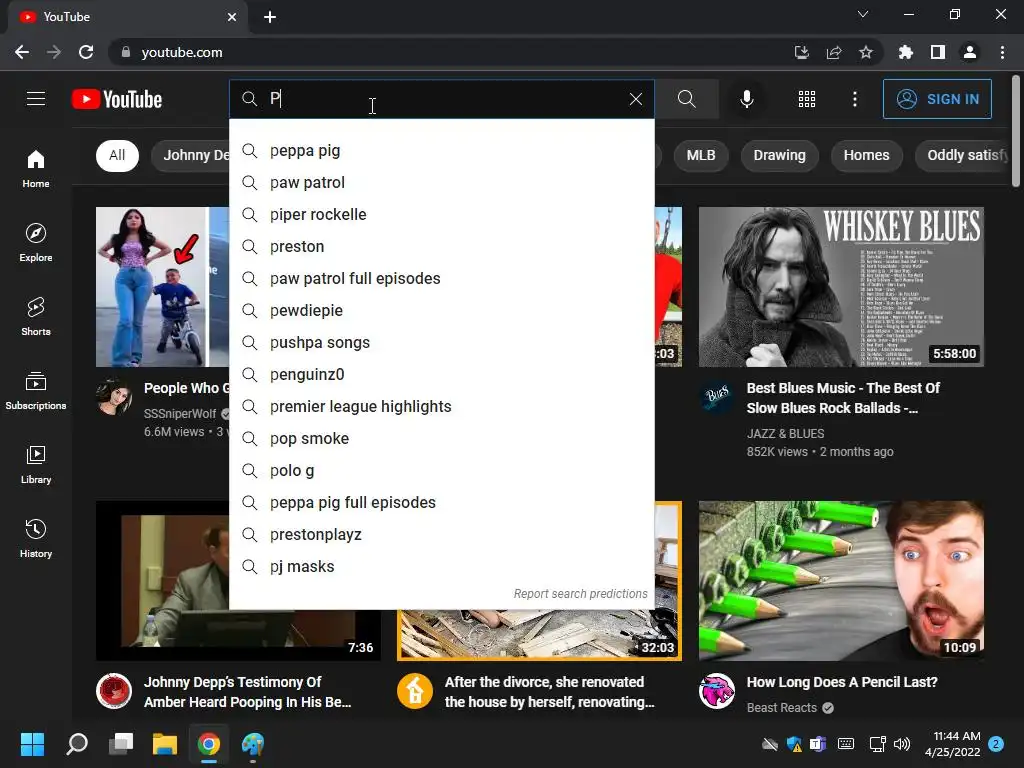Choose the 'peppa pig' suggestion

pyautogui.click(x=441, y=151)
